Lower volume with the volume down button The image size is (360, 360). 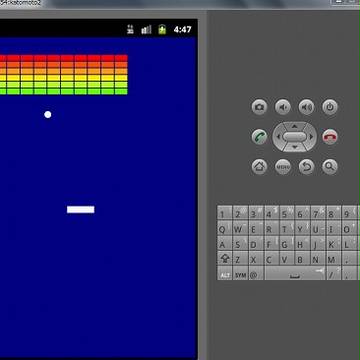[x=283, y=107]
